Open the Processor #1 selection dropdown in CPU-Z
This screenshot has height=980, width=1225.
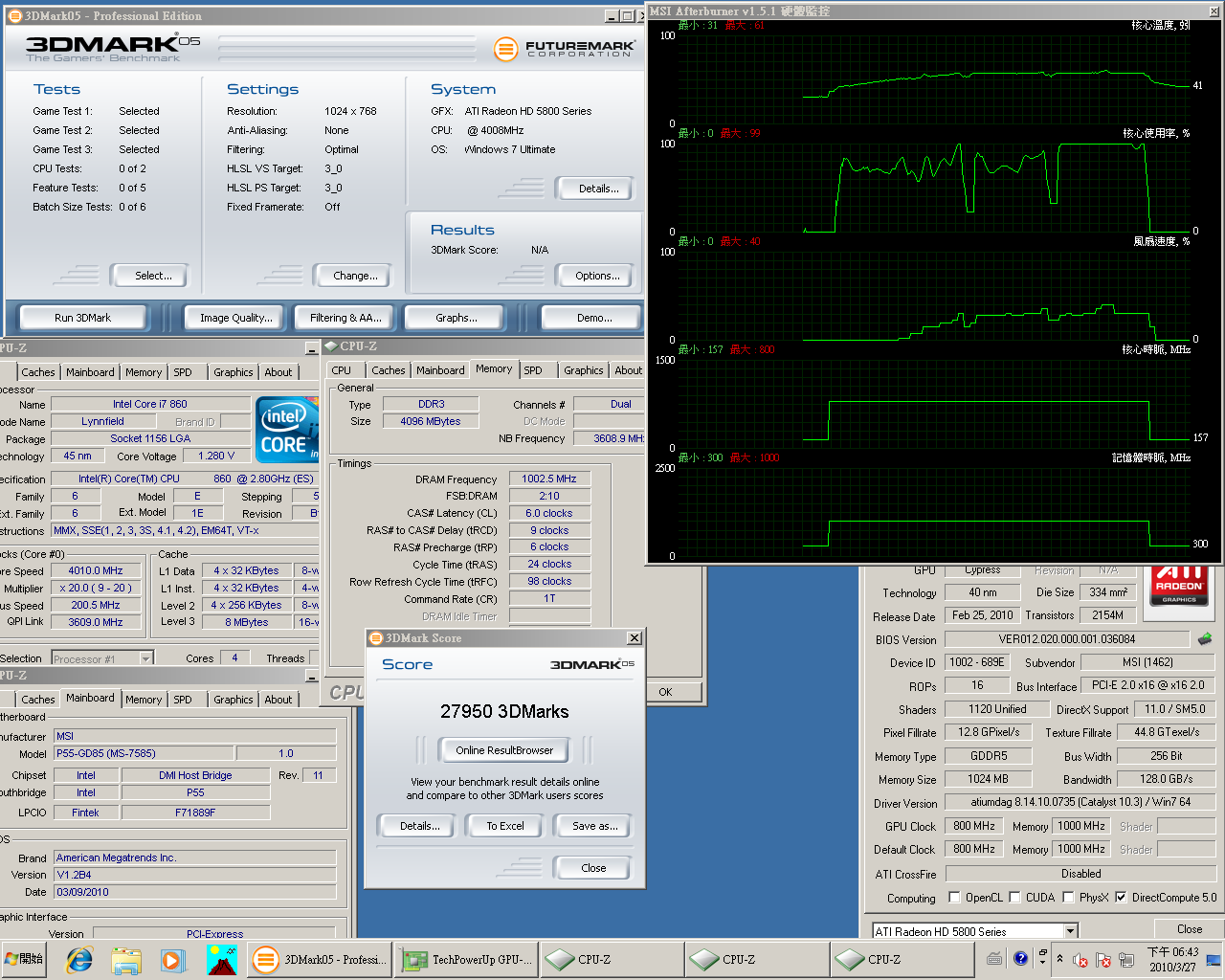(x=146, y=658)
